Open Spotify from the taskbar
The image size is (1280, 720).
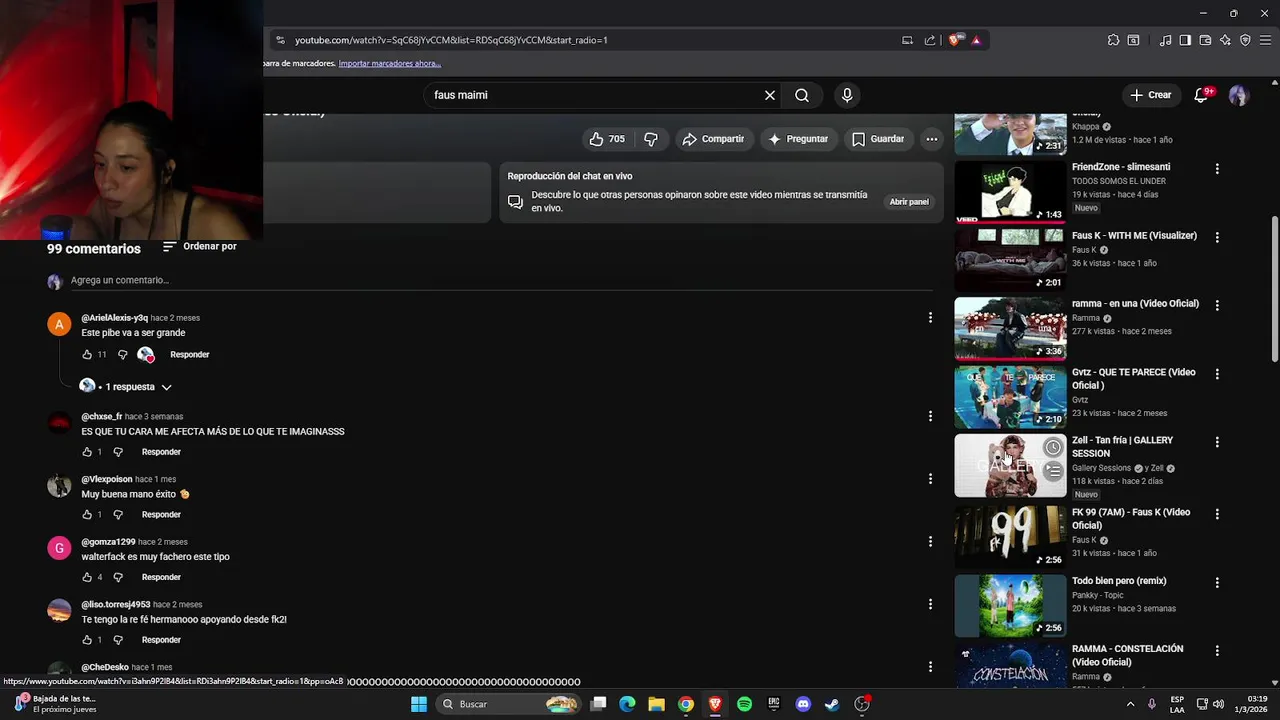[x=744, y=704]
